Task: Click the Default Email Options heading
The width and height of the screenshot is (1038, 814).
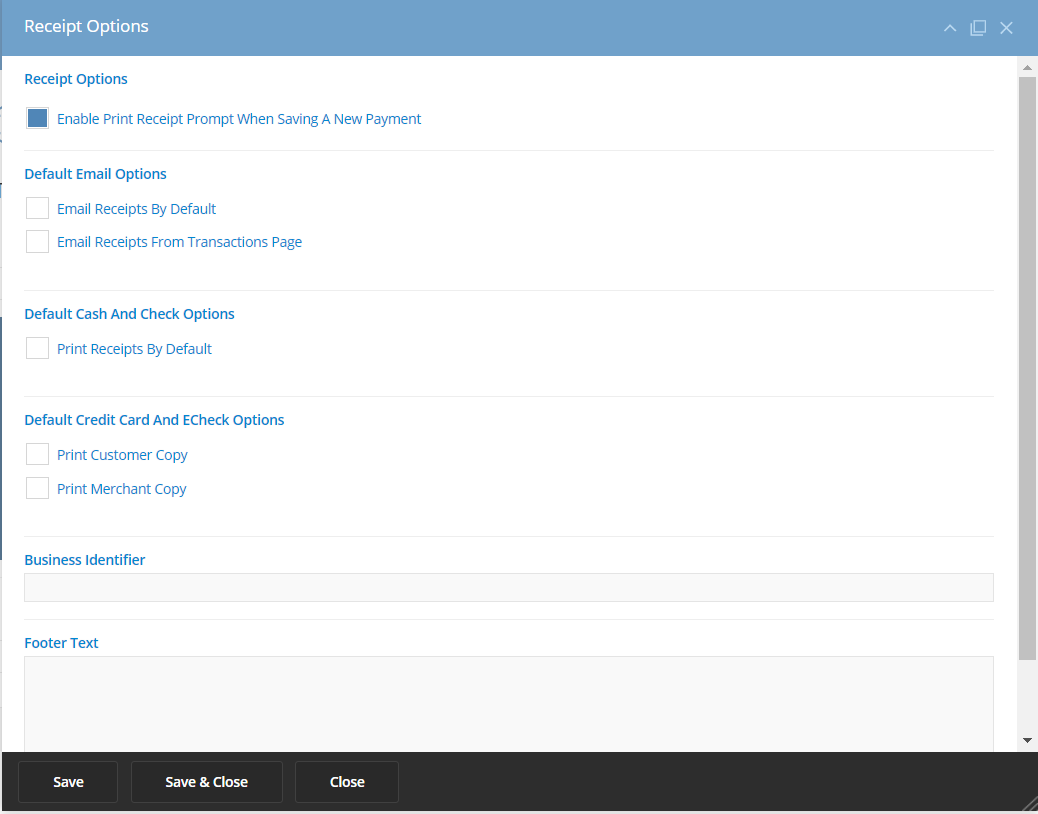Action: click(x=95, y=173)
